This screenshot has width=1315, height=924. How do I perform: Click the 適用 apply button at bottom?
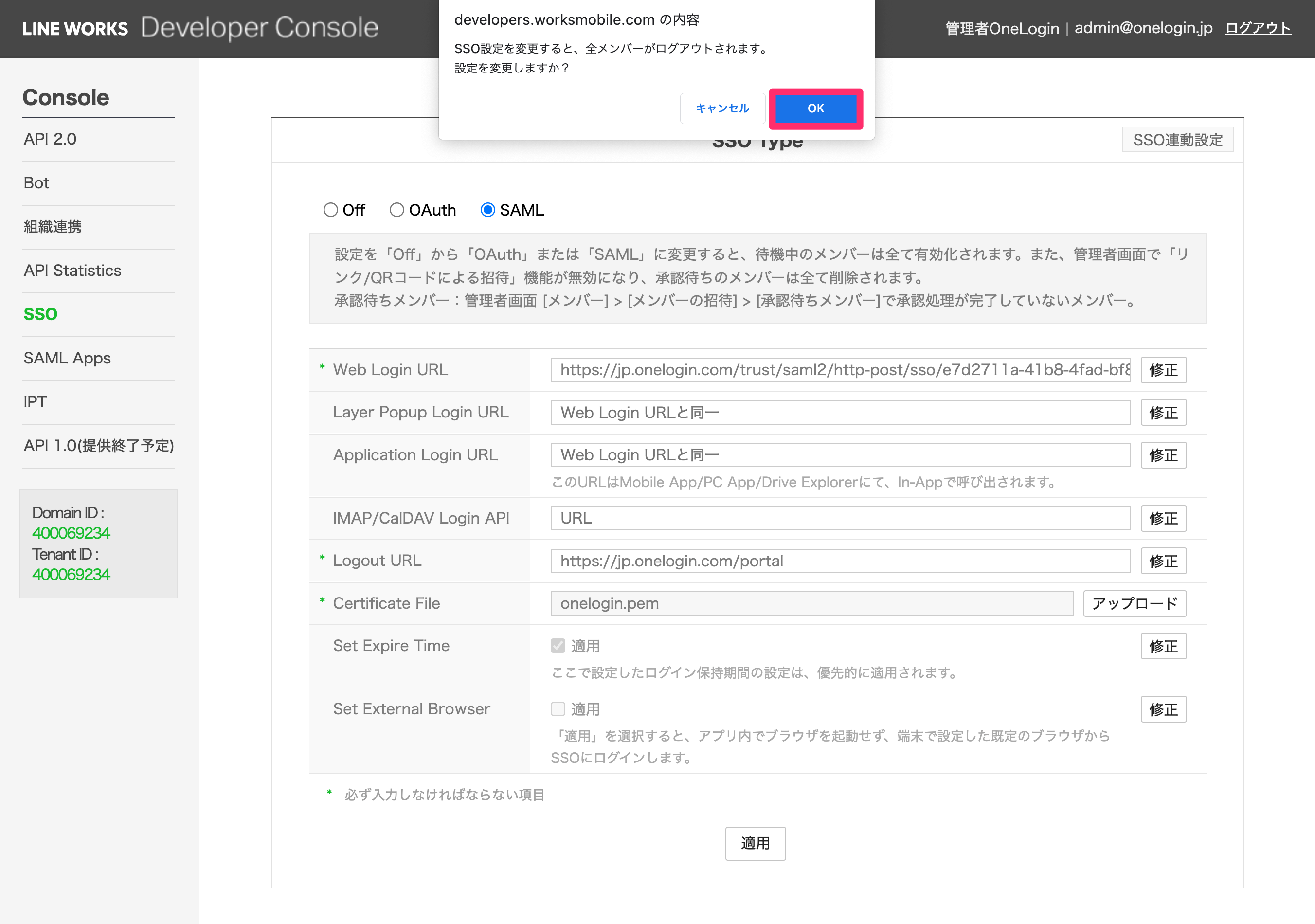tap(756, 843)
